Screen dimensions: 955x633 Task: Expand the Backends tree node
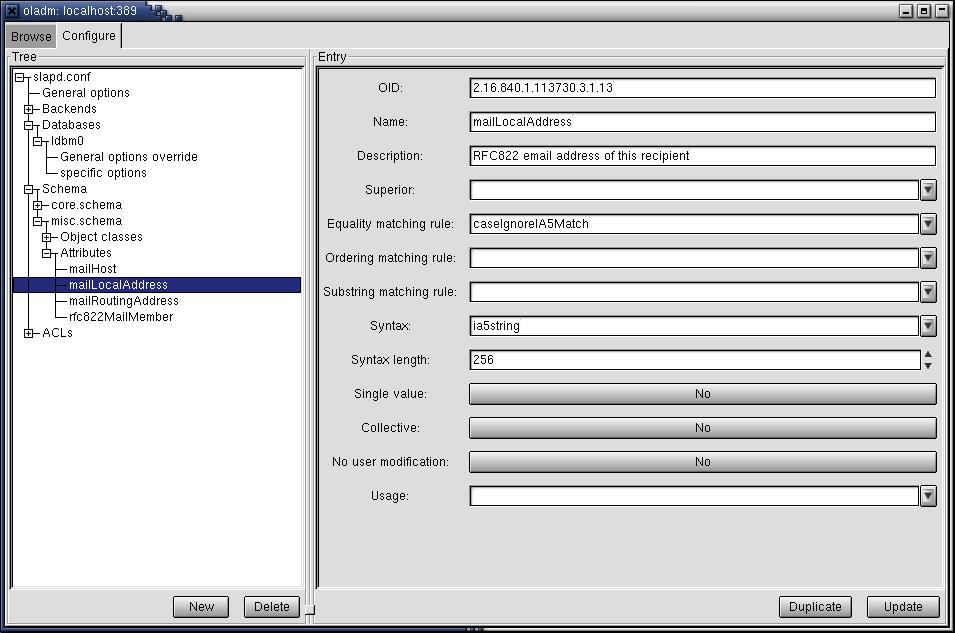[x=29, y=109]
